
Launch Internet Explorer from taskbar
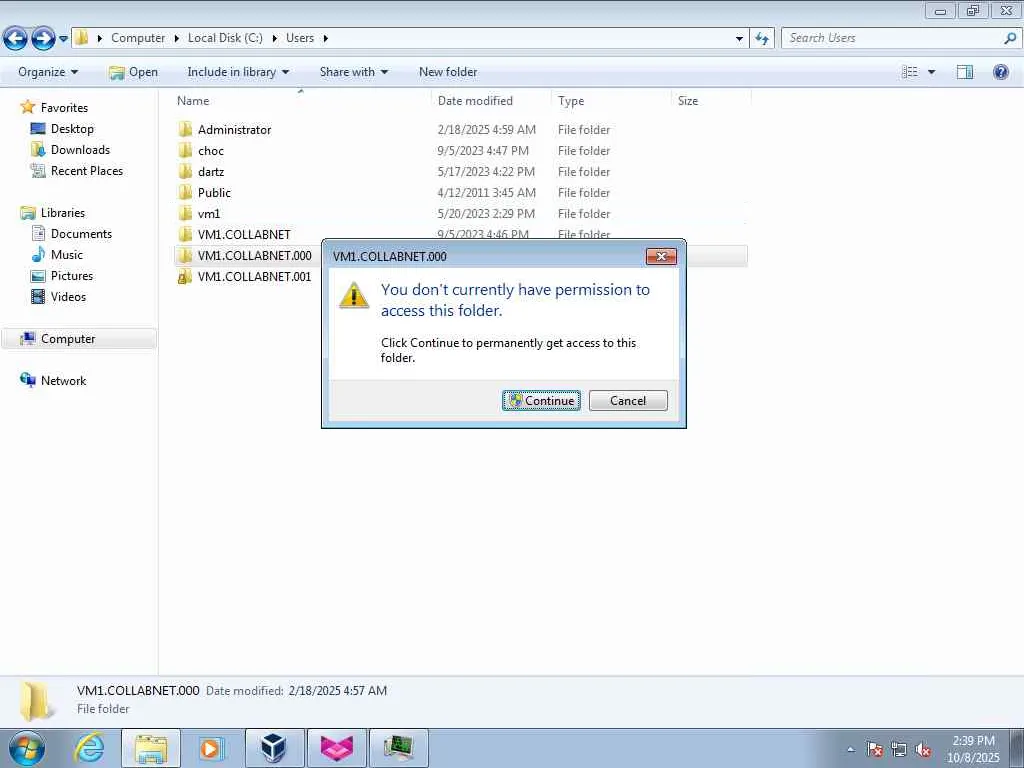pos(89,748)
